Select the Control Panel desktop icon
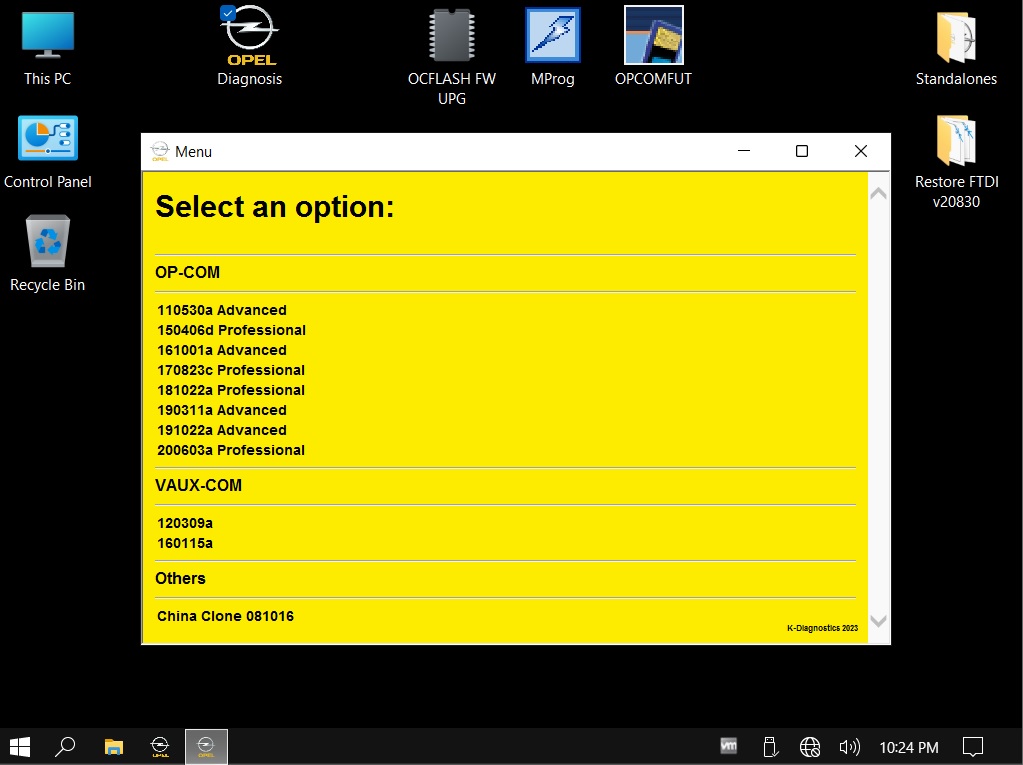This screenshot has width=1023, height=765. point(48,152)
